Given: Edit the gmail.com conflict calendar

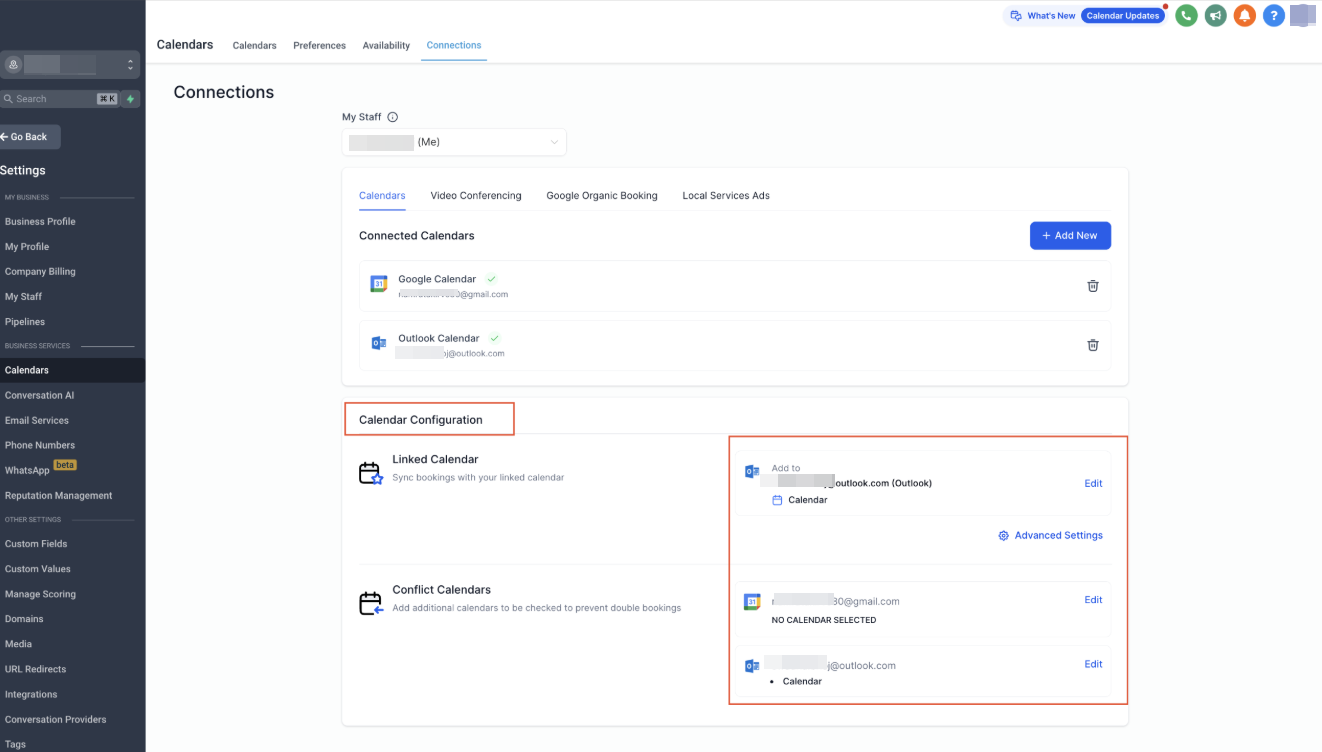Looking at the screenshot, I should [1093, 600].
